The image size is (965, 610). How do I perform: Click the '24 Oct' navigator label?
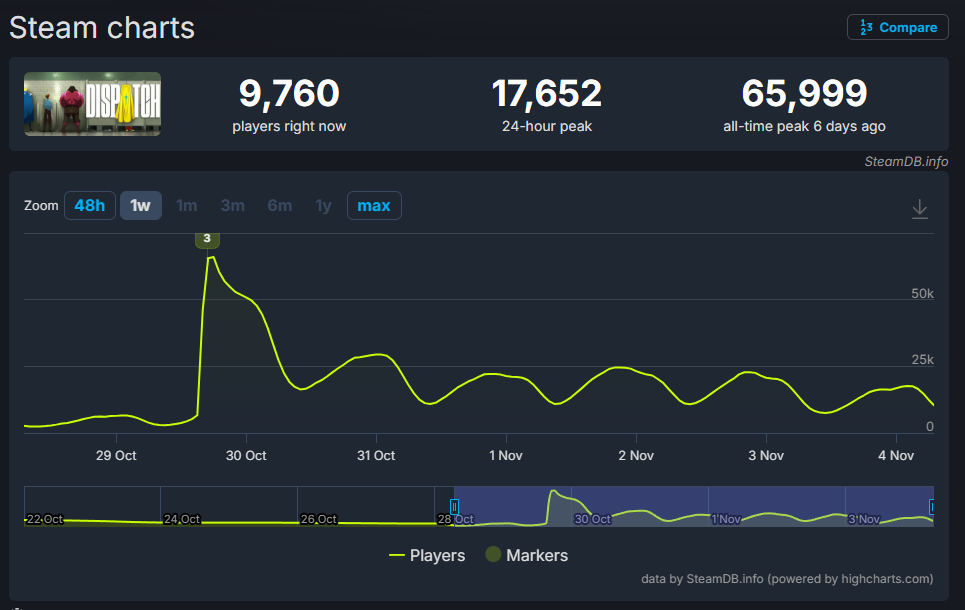[x=182, y=519]
